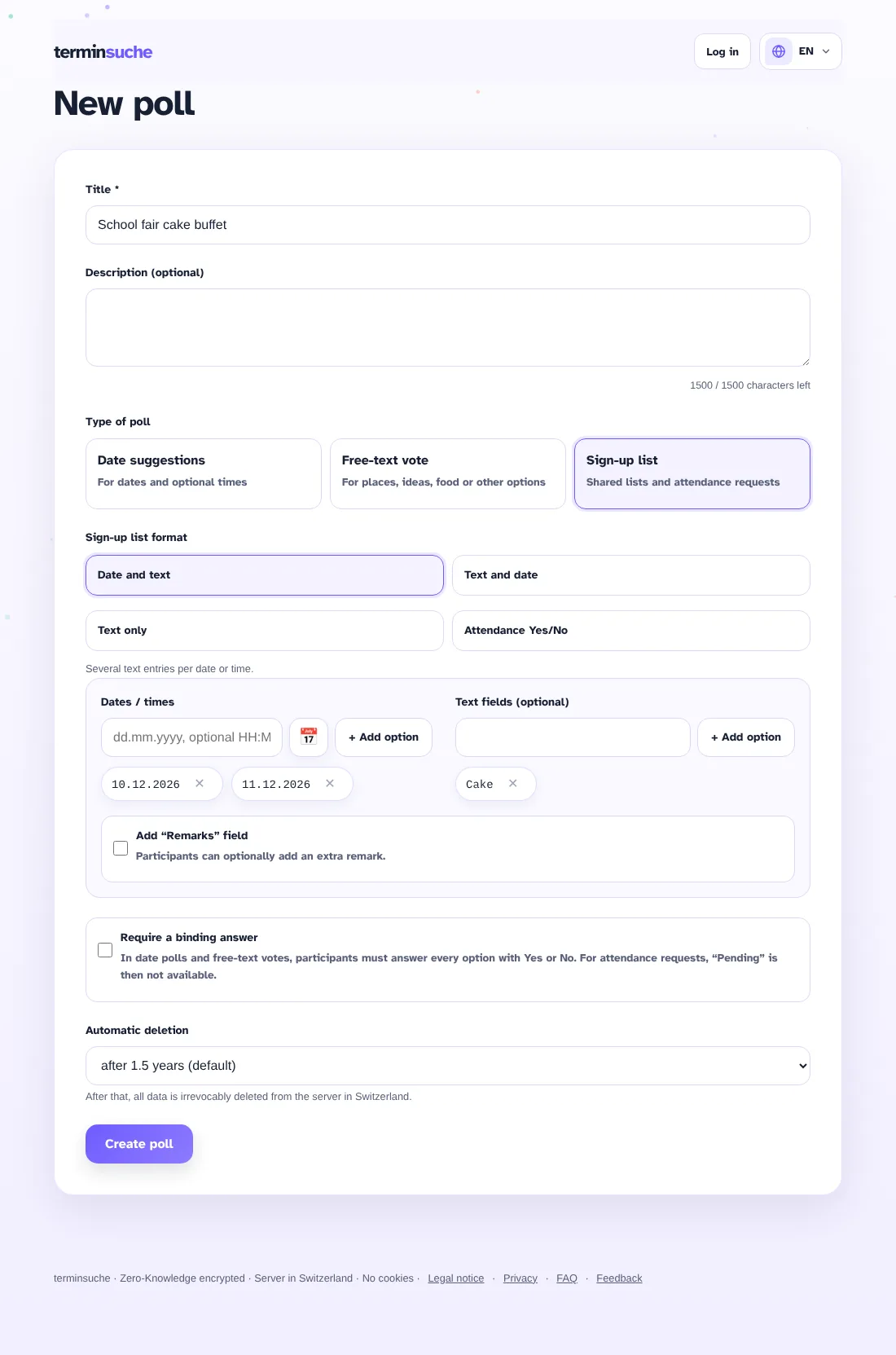Click the New poll heading
Screen dimensions: 896x1355
pos(125,104)
